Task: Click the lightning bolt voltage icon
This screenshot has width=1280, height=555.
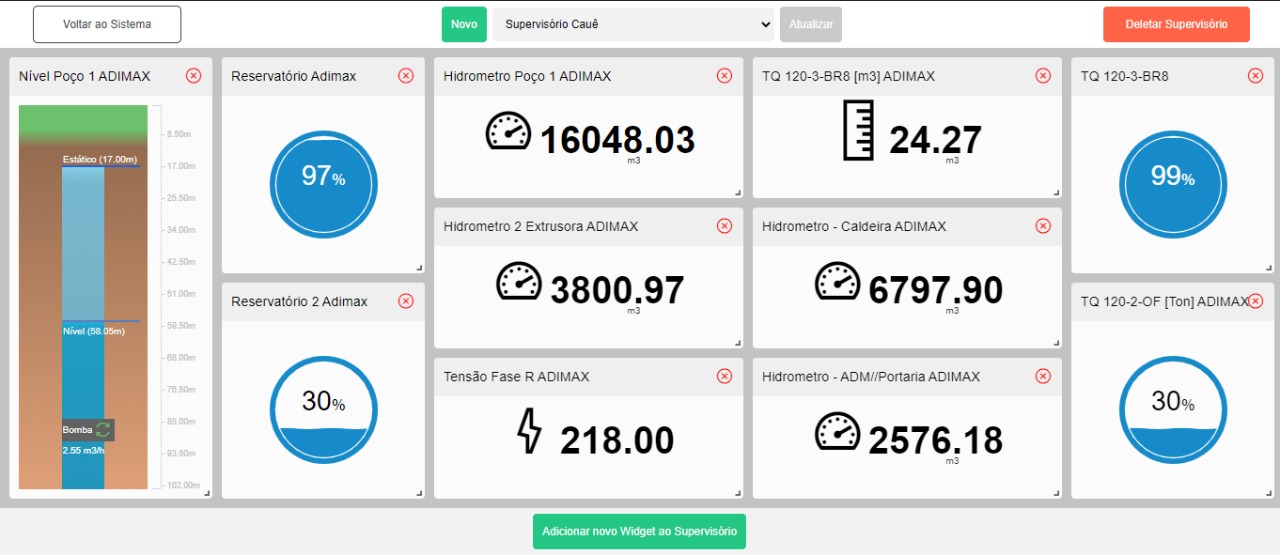Action: tap(528, 431)
